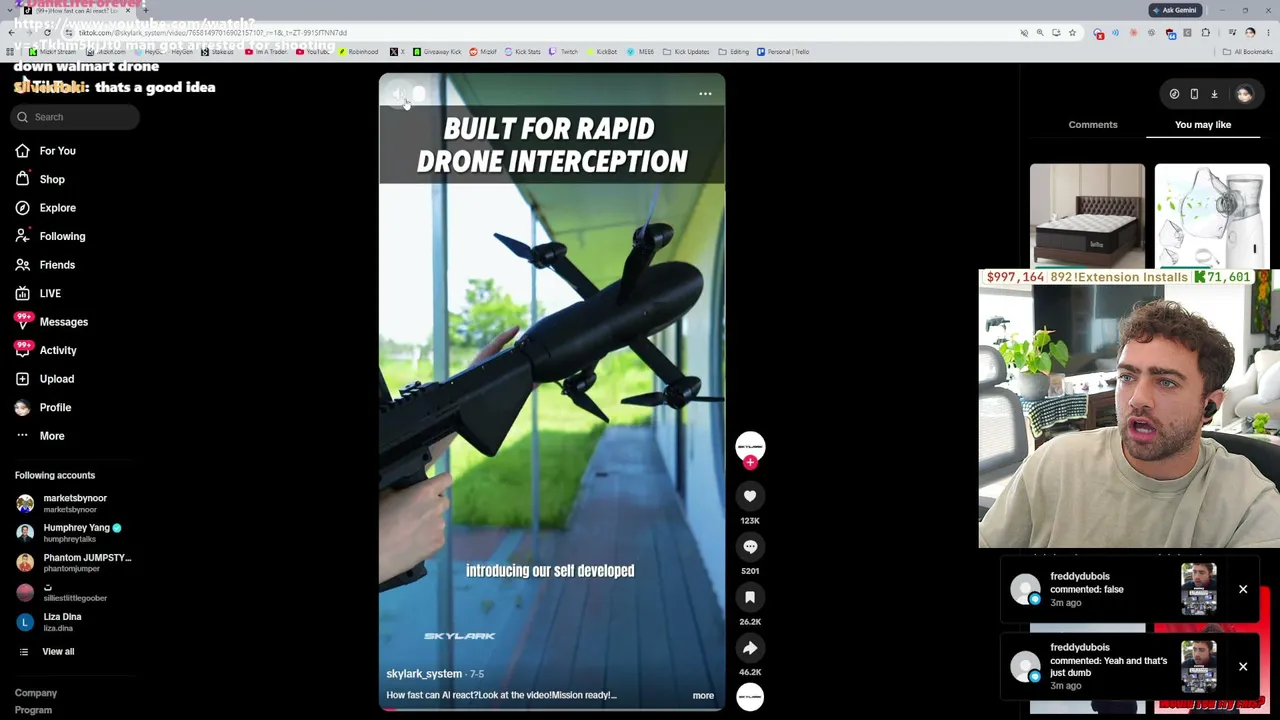Dismiss the 'Yeah and that's just dumb' notification
1280x720 pixels.
[x=1243, y=667]
